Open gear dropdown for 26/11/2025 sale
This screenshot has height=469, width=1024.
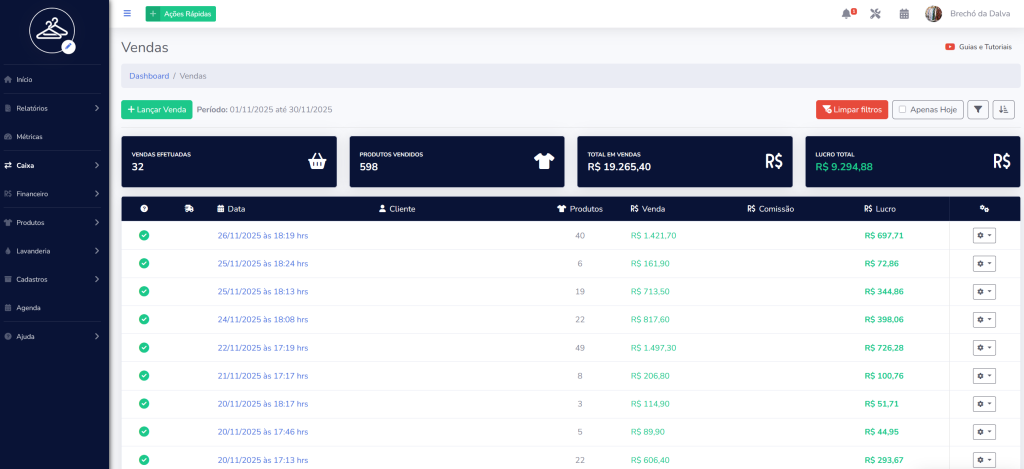(984, 236)
